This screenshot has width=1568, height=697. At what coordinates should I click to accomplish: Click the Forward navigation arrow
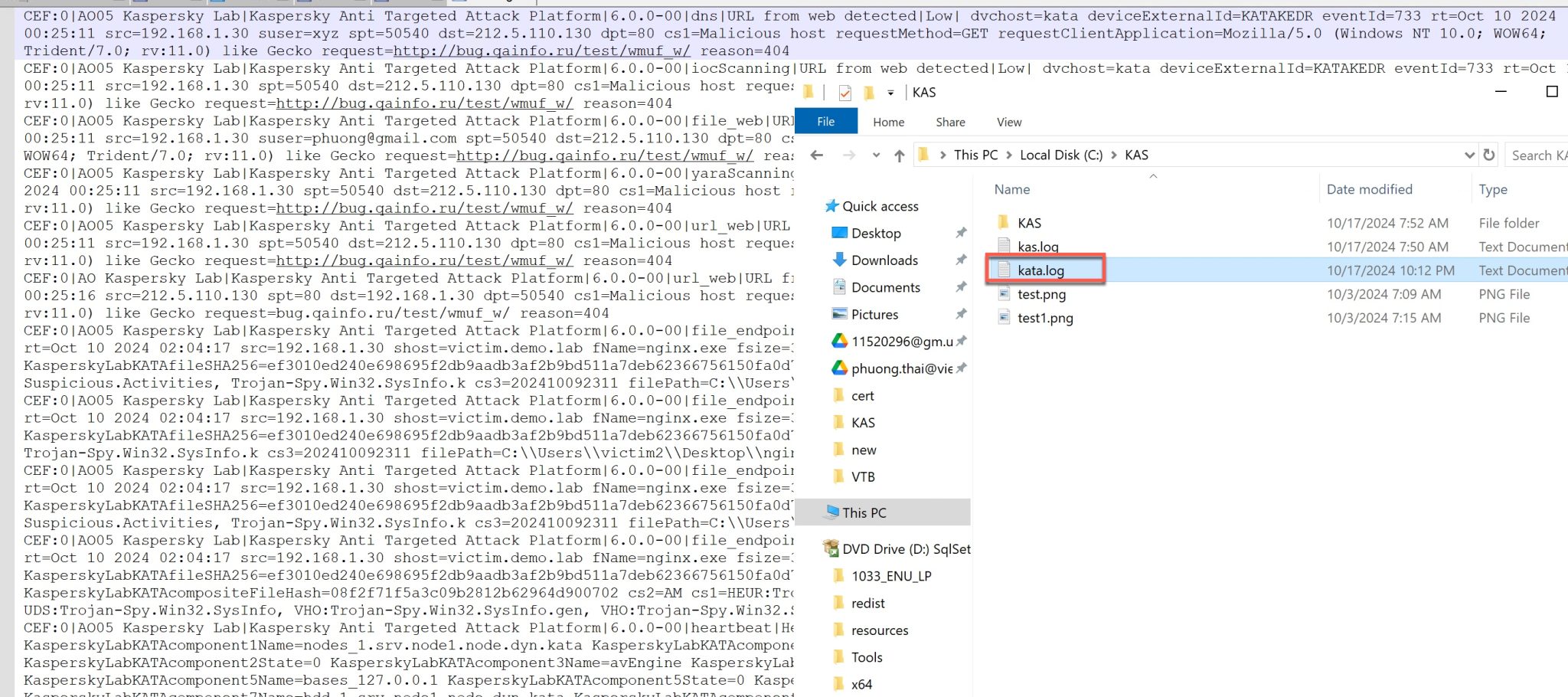(x=850, y=155)
